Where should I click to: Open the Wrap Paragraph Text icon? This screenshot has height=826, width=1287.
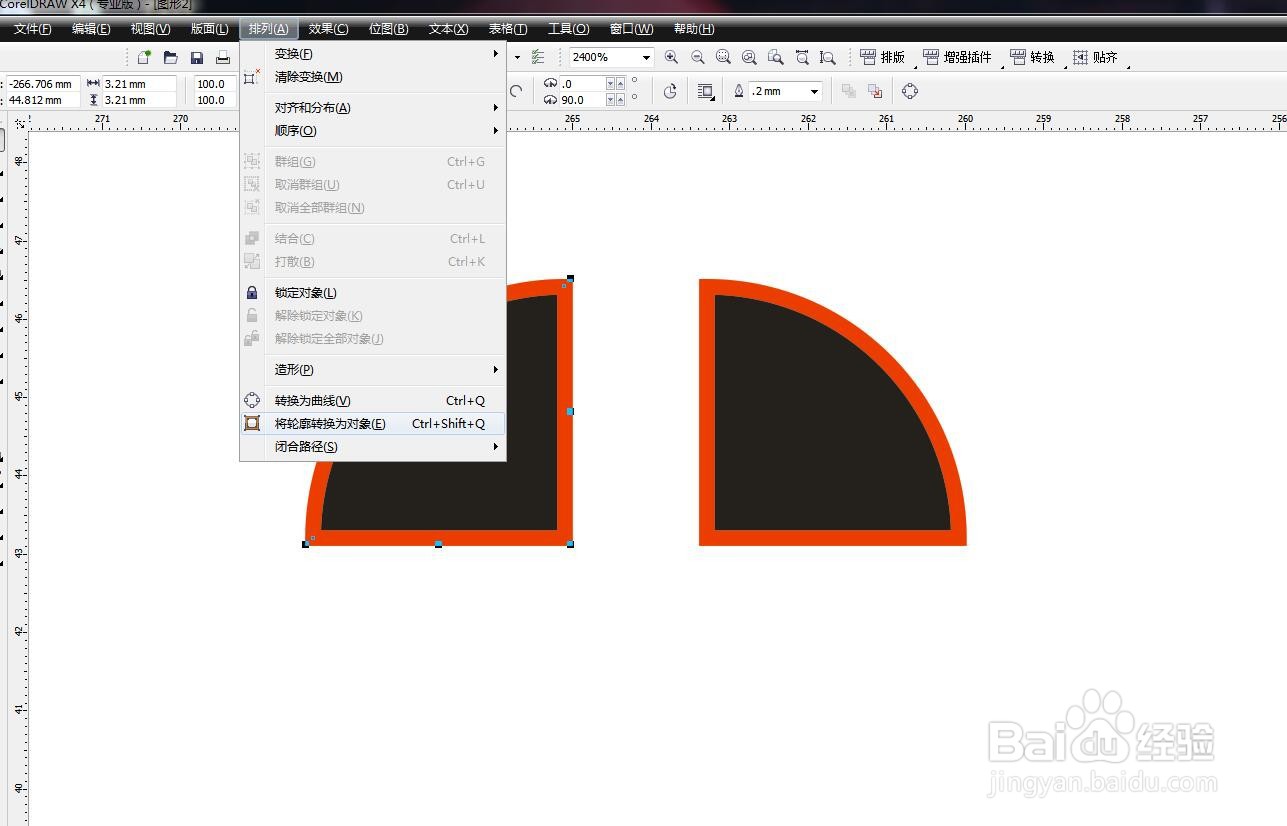click(x=706, y=91)
